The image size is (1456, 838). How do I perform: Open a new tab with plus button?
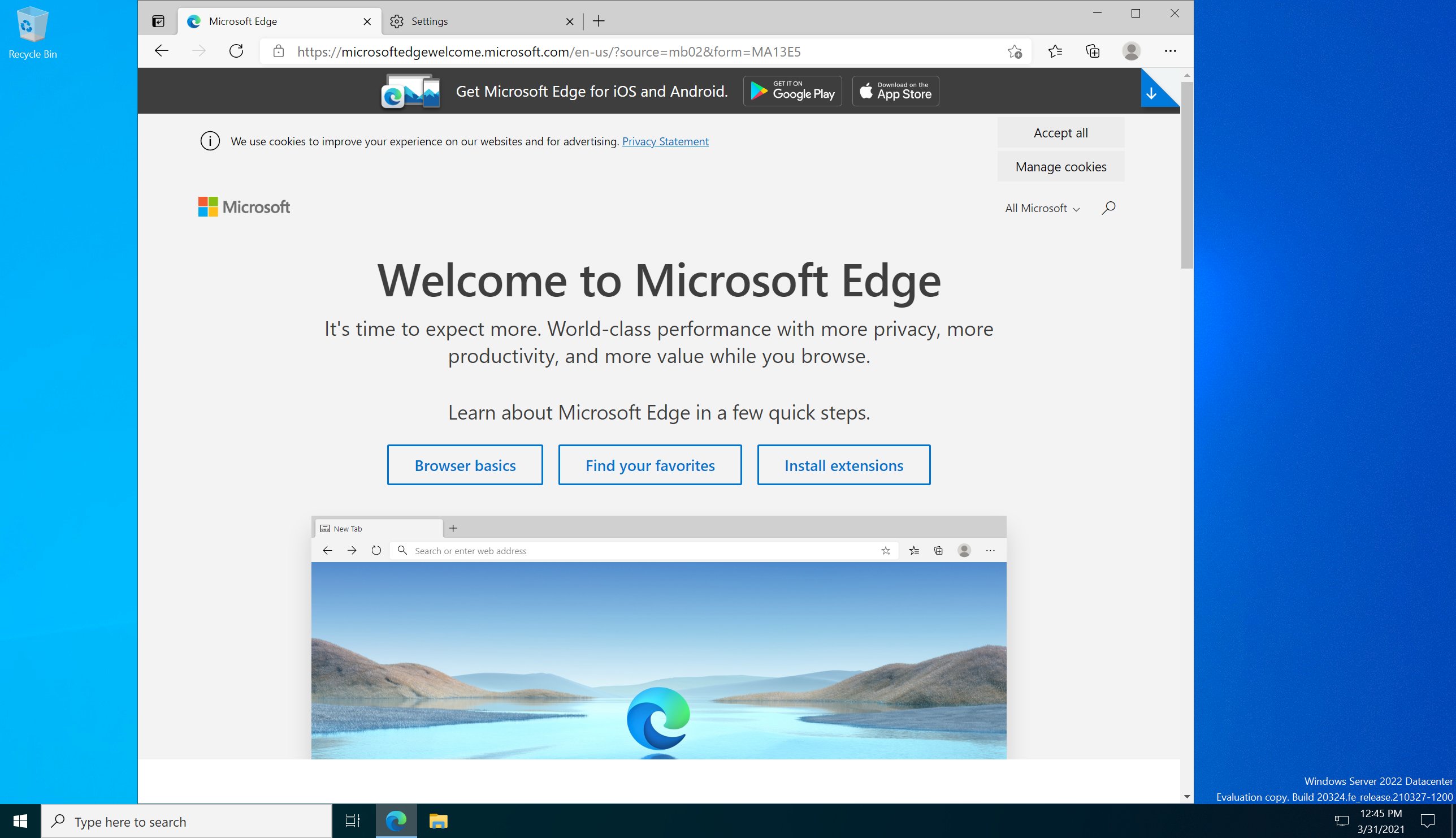pos(599,21)
